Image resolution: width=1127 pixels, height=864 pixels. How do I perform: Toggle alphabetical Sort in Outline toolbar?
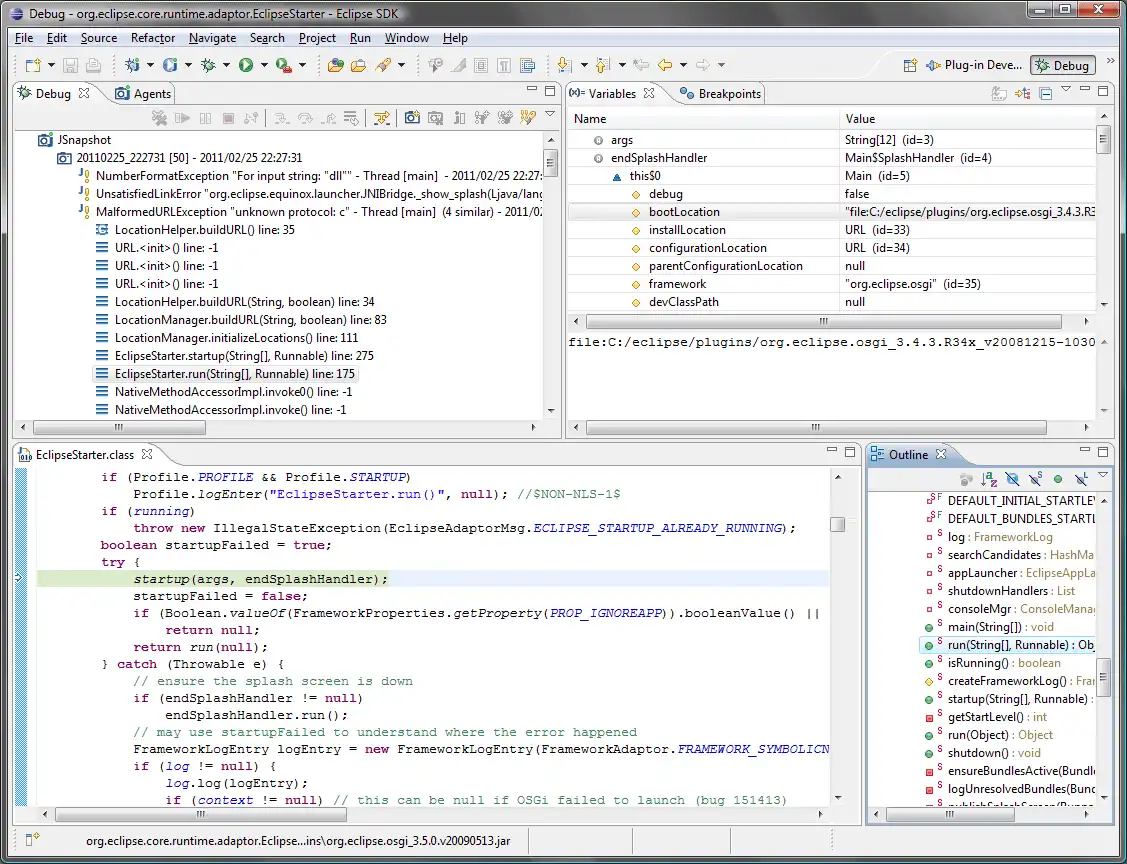pos(989,479)
